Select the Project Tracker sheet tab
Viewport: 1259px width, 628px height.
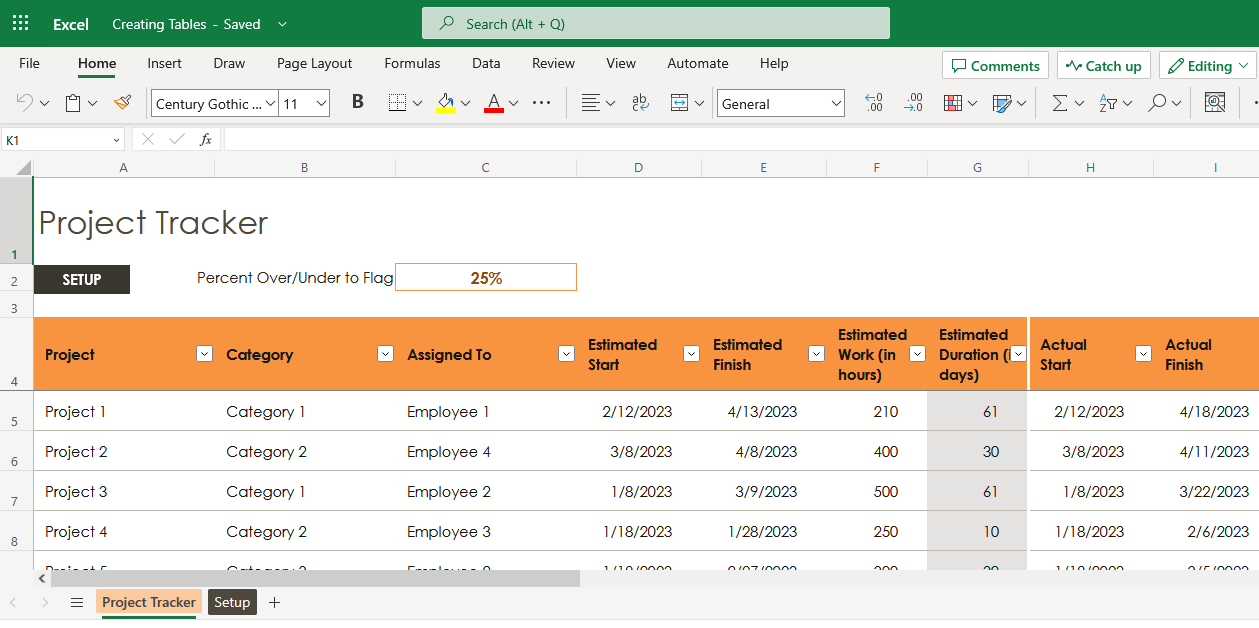(x=149, y=602)
